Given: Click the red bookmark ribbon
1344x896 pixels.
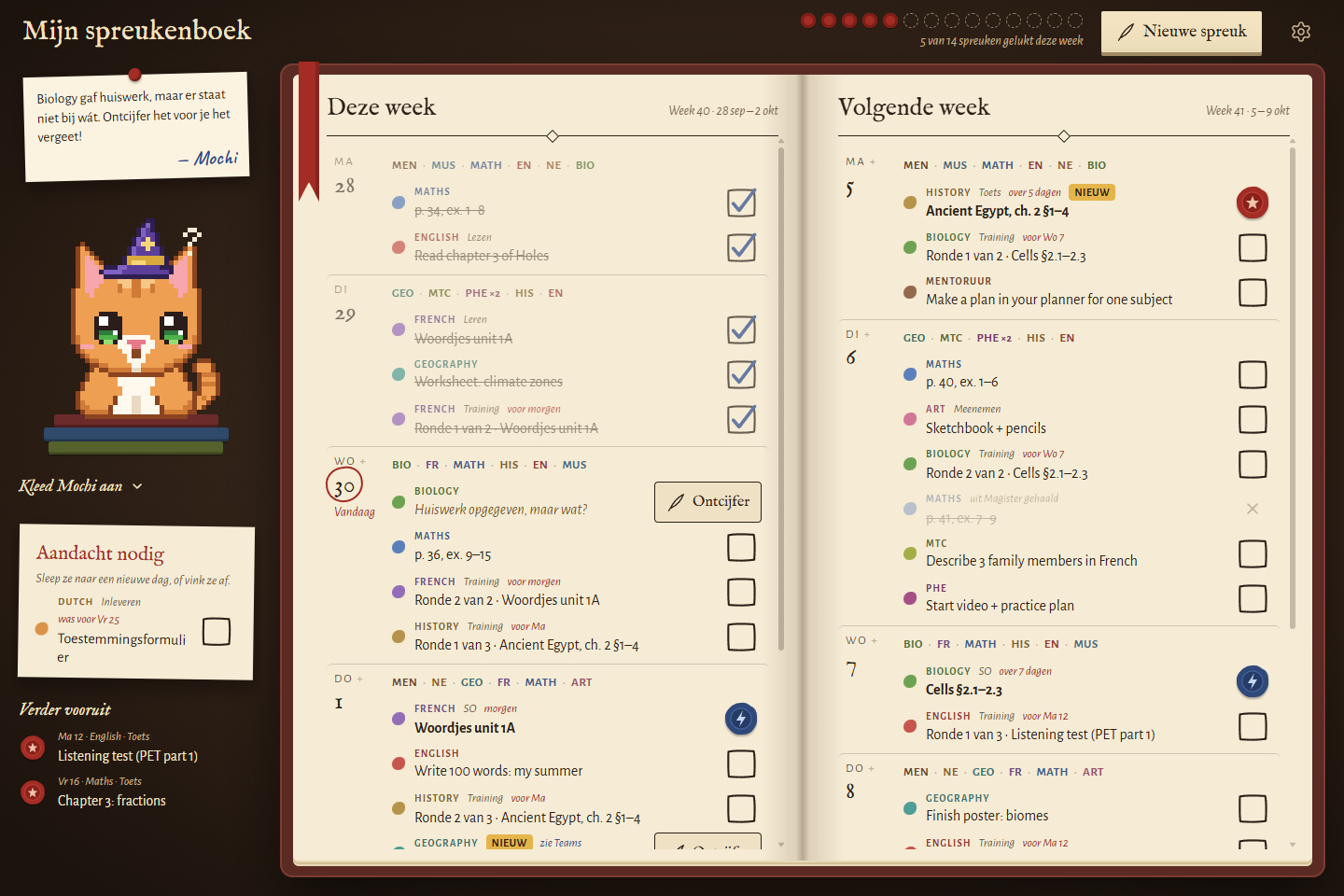Looking at the screenshot, I should click(x=309, y=131).
